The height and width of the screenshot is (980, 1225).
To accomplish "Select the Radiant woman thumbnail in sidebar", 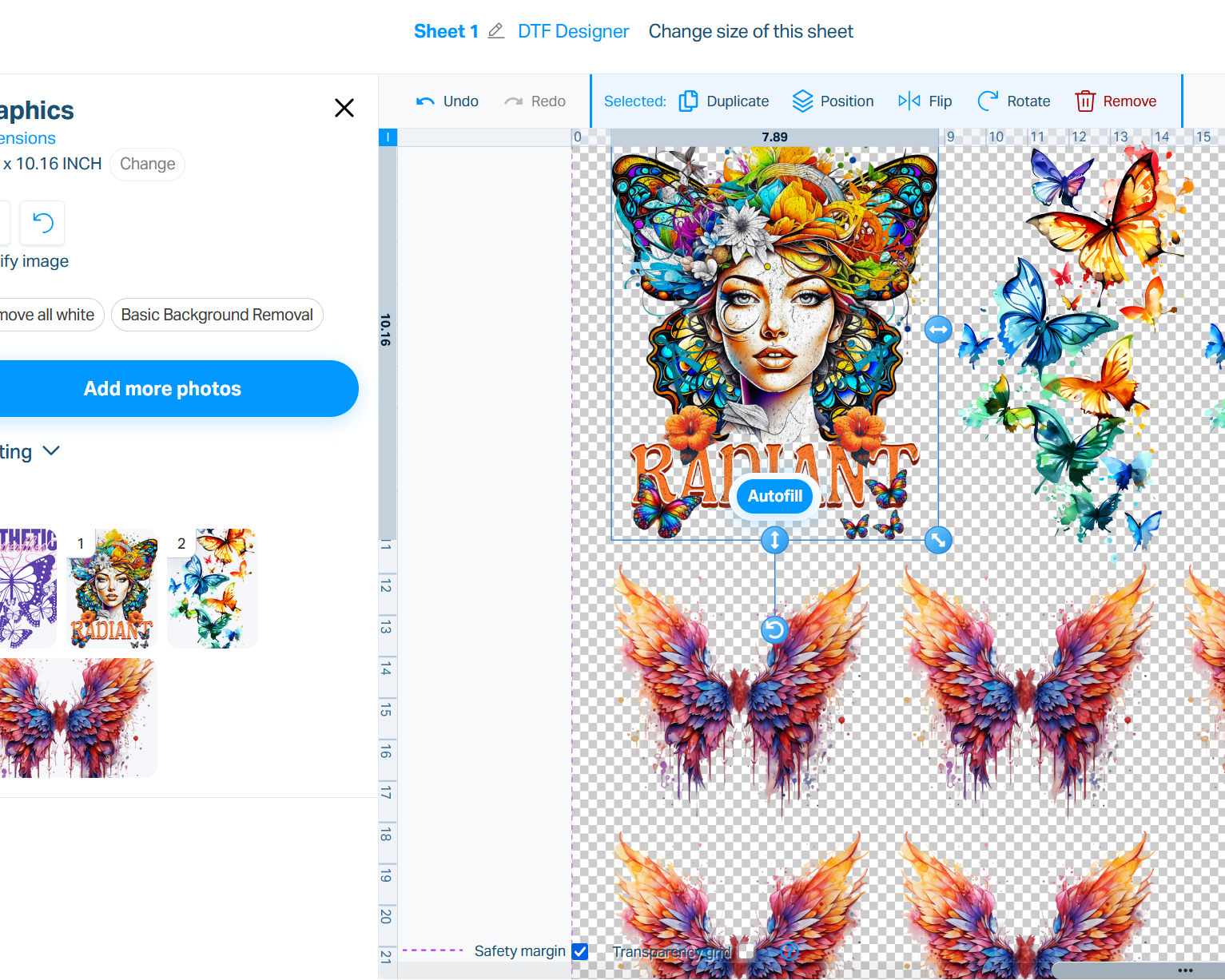I will [x=111, y=588].
